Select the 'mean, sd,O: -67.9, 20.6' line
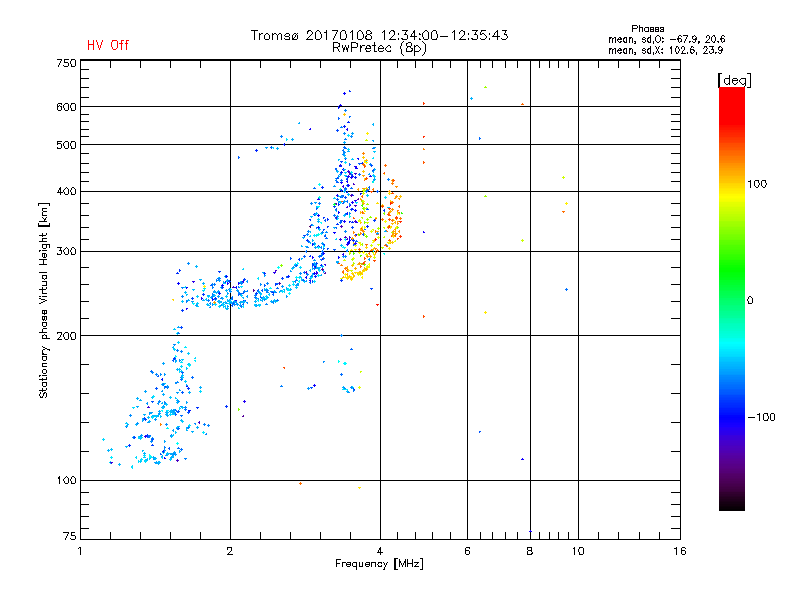This screenshot has height=600, width=800. (x=666, y=39)
